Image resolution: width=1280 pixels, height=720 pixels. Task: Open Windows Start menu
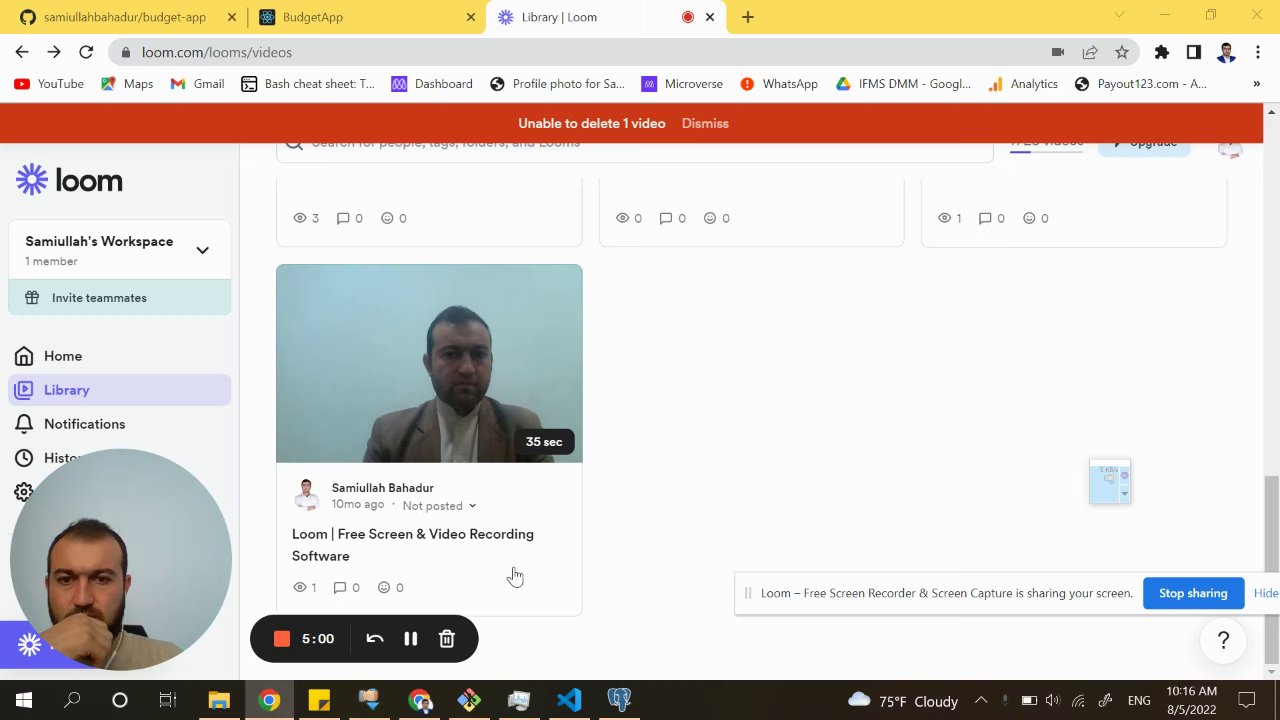pos(24,700)
